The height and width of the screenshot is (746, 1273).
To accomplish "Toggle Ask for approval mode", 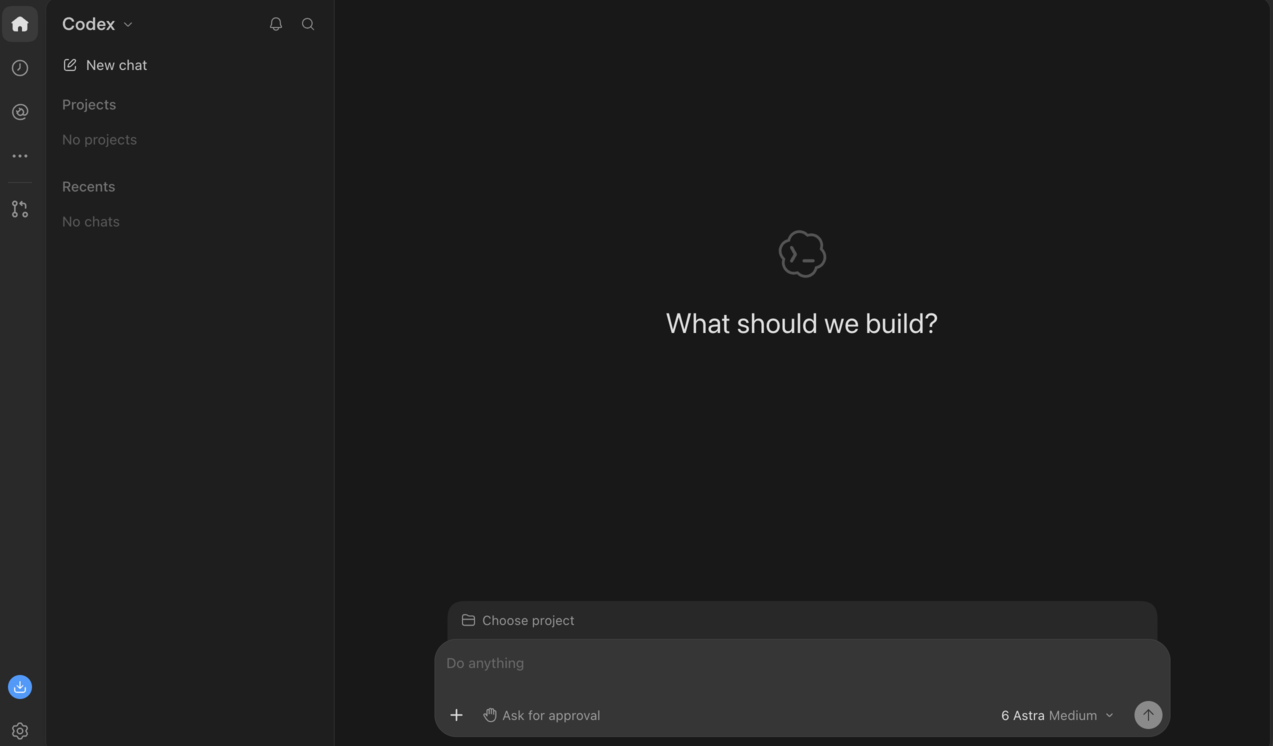I will click(x=542, y=715).
